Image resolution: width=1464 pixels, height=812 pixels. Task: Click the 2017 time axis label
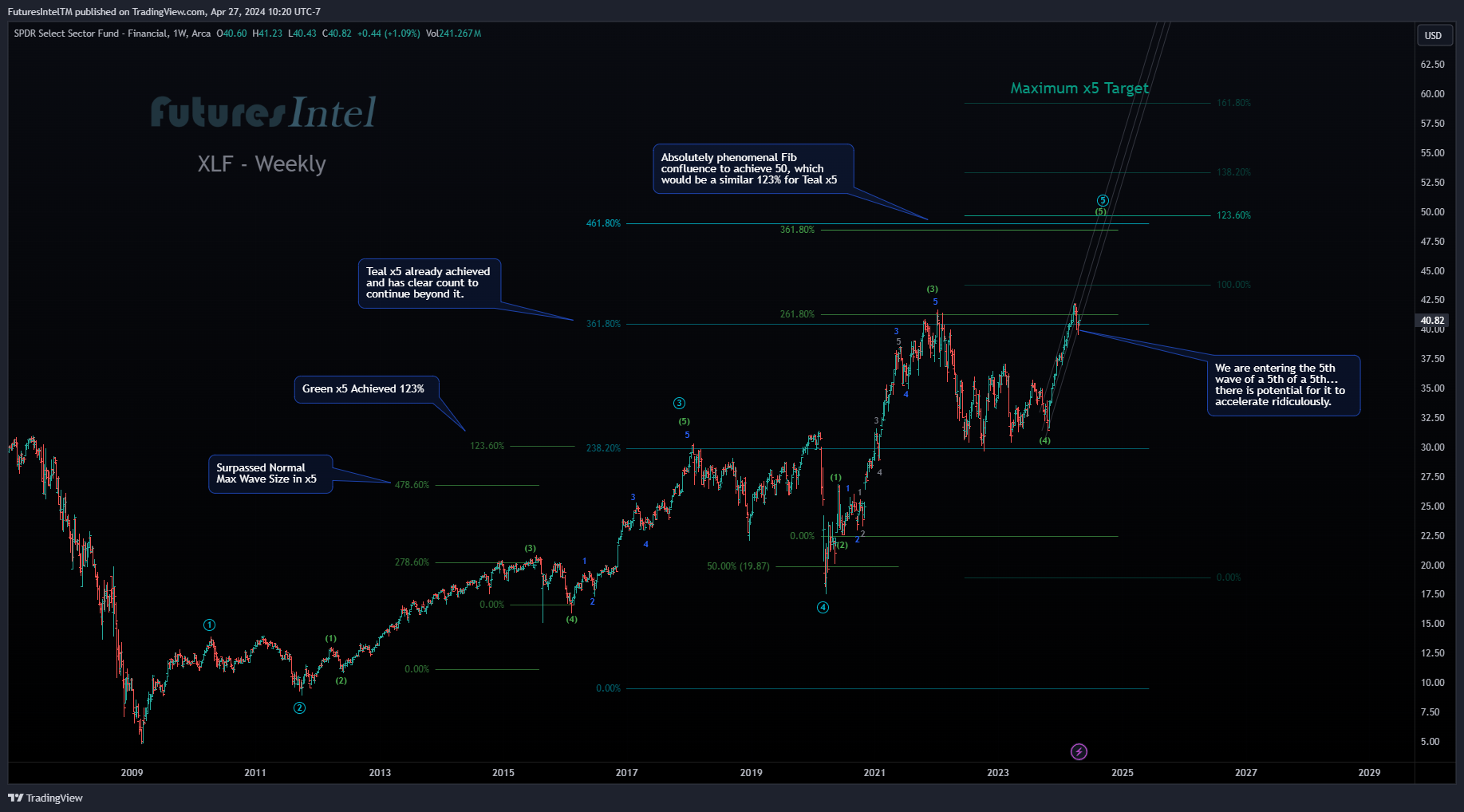click(x=627, y=773)
